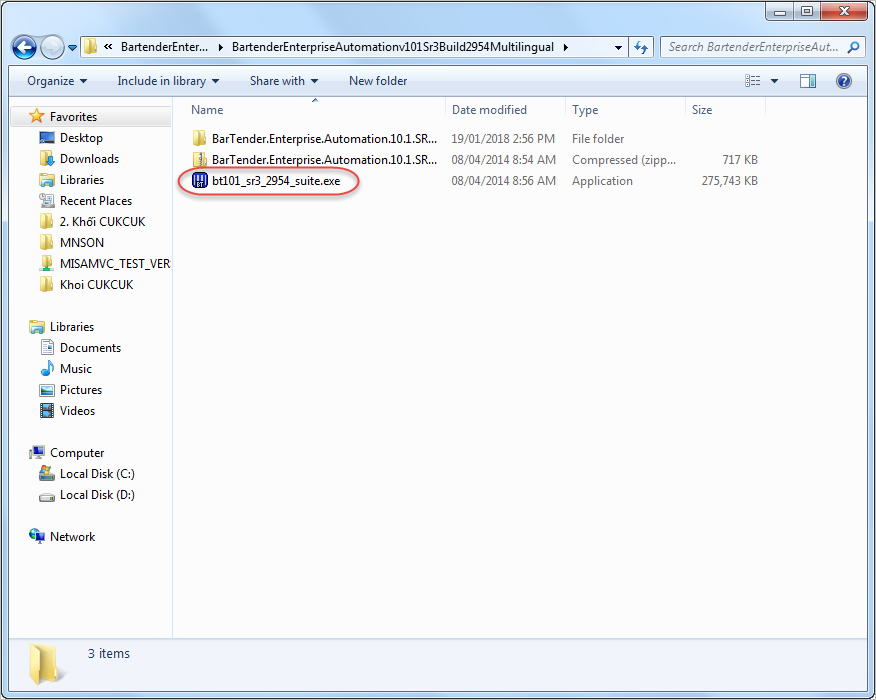Open Include in library menu

point(168,81)
